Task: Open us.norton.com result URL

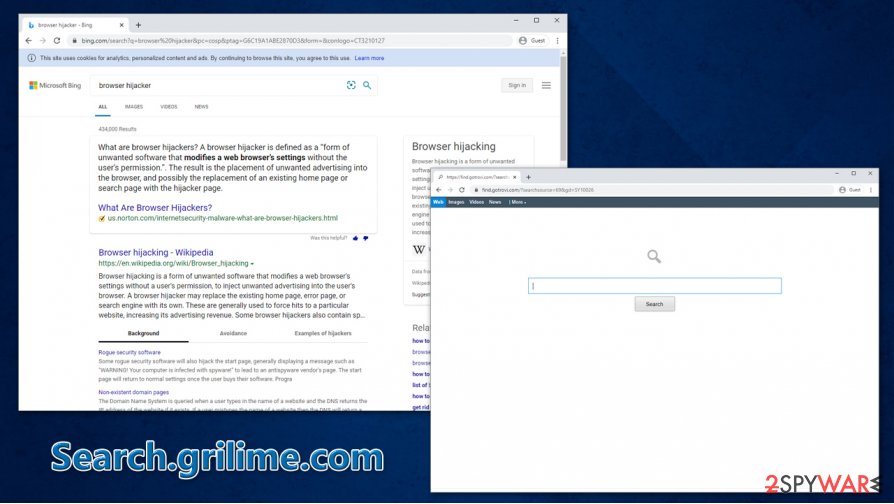Action: point(223,218)
